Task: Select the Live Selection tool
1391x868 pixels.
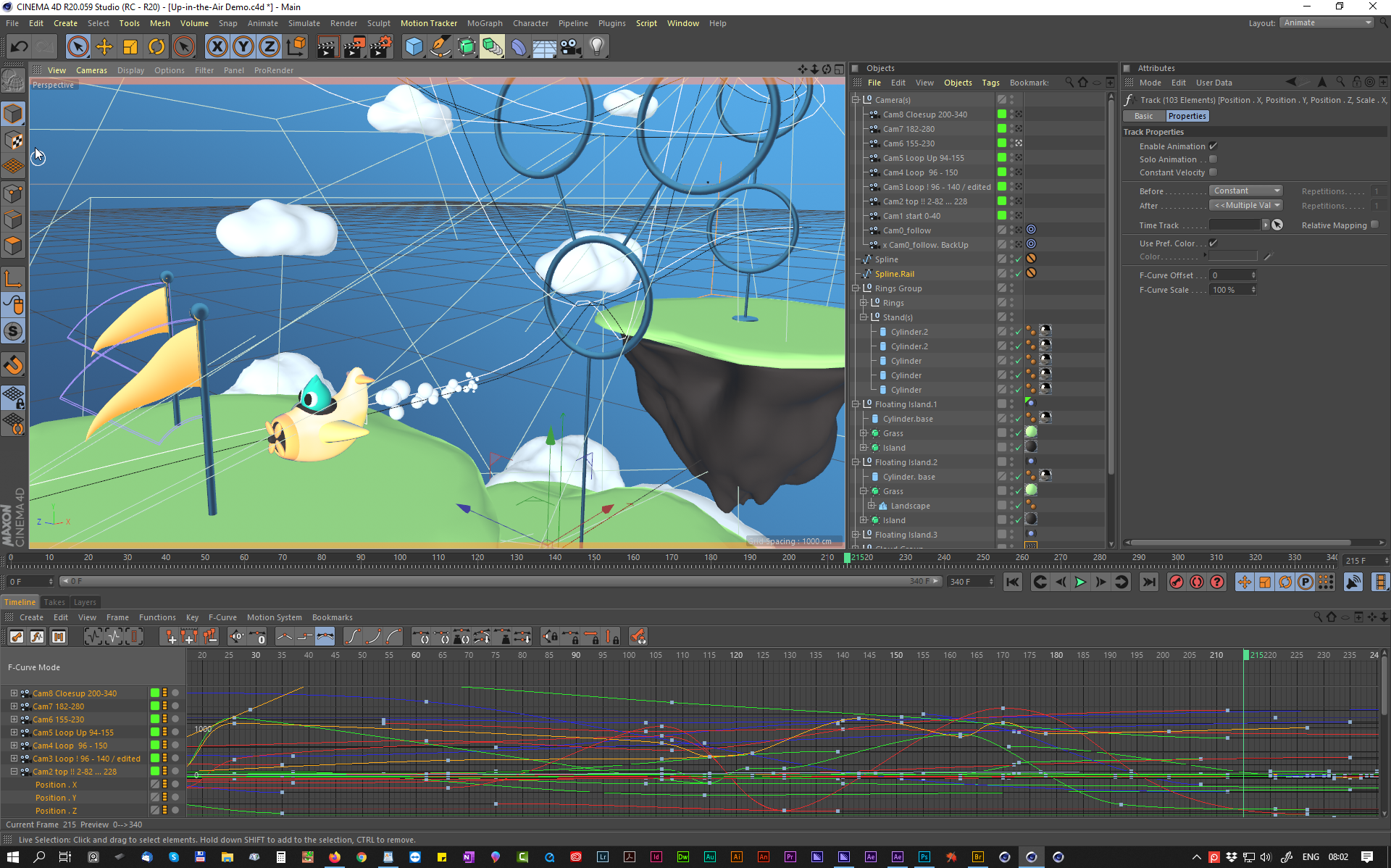Action: pyautogui.click(x=78, y=47)
